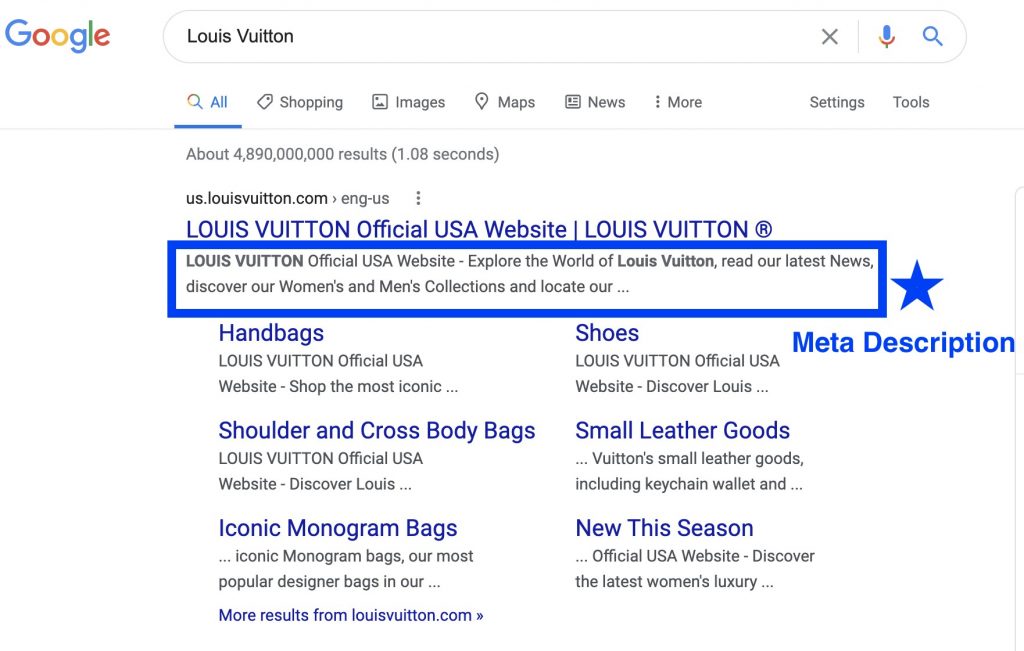
Task: Click the Google logo
Action: (57, 35)
